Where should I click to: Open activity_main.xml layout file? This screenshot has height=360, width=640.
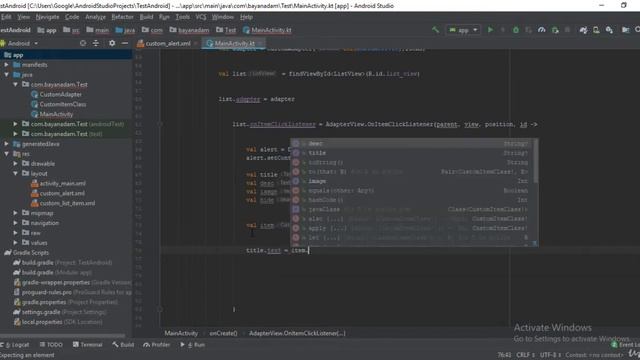coord(58,183)
